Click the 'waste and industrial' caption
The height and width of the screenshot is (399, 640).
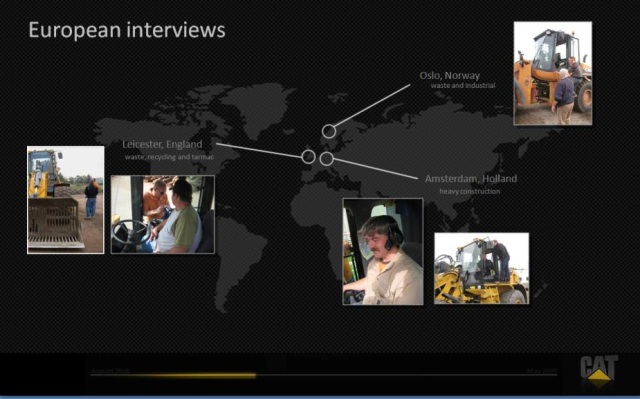coord(463,86)
